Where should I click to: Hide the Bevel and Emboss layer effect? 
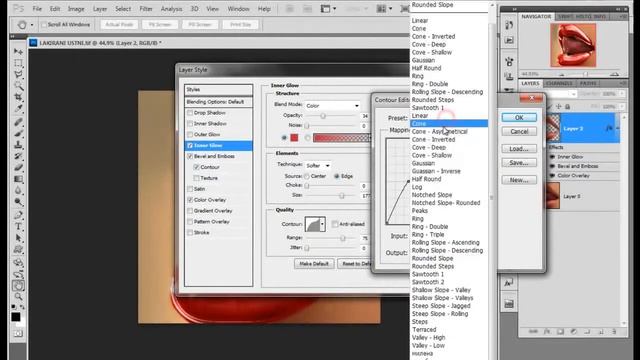point(552,167)
